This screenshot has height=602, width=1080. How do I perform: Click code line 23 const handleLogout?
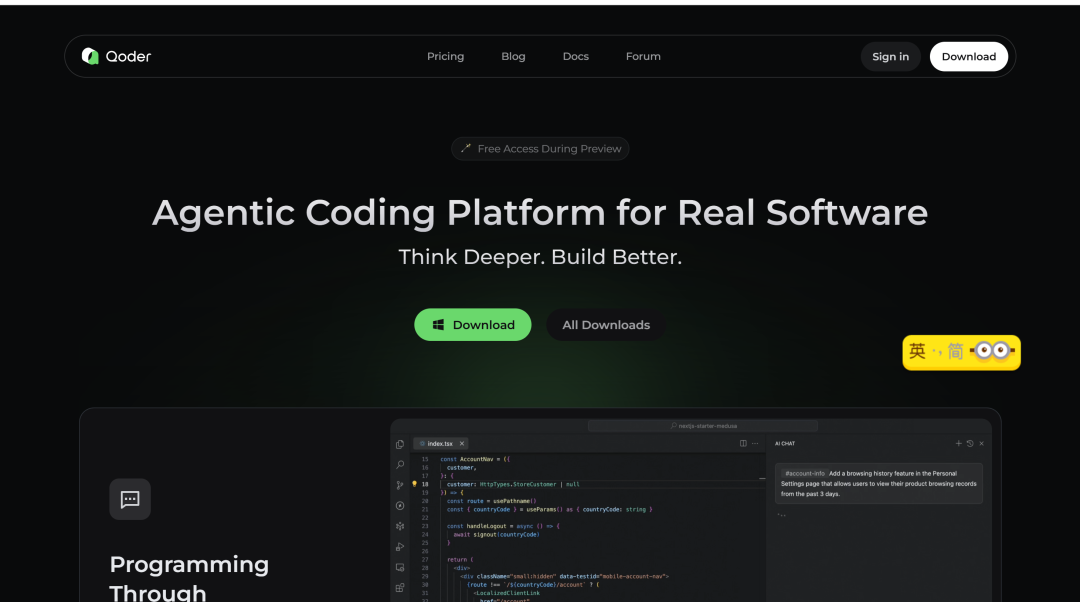503,526
